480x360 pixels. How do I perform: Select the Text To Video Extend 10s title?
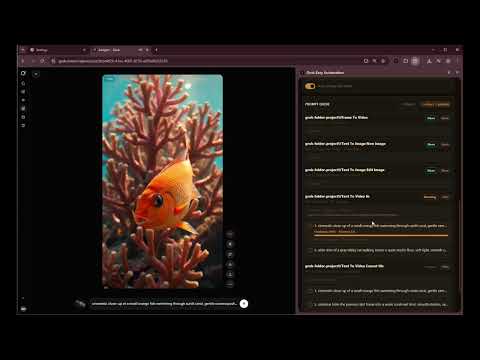pyautogui.click(x=344, y=266)
